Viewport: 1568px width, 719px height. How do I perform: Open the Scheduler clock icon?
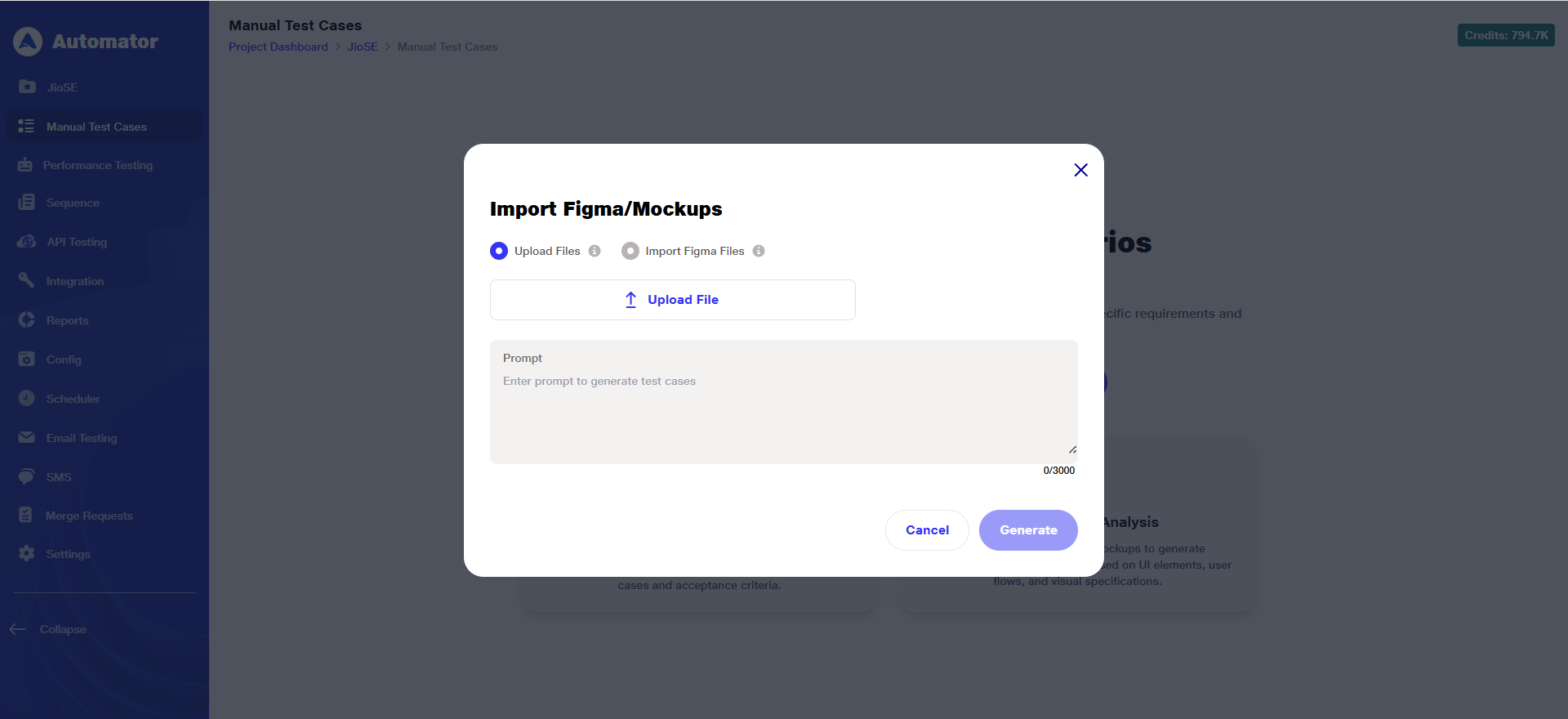(26, 399)
